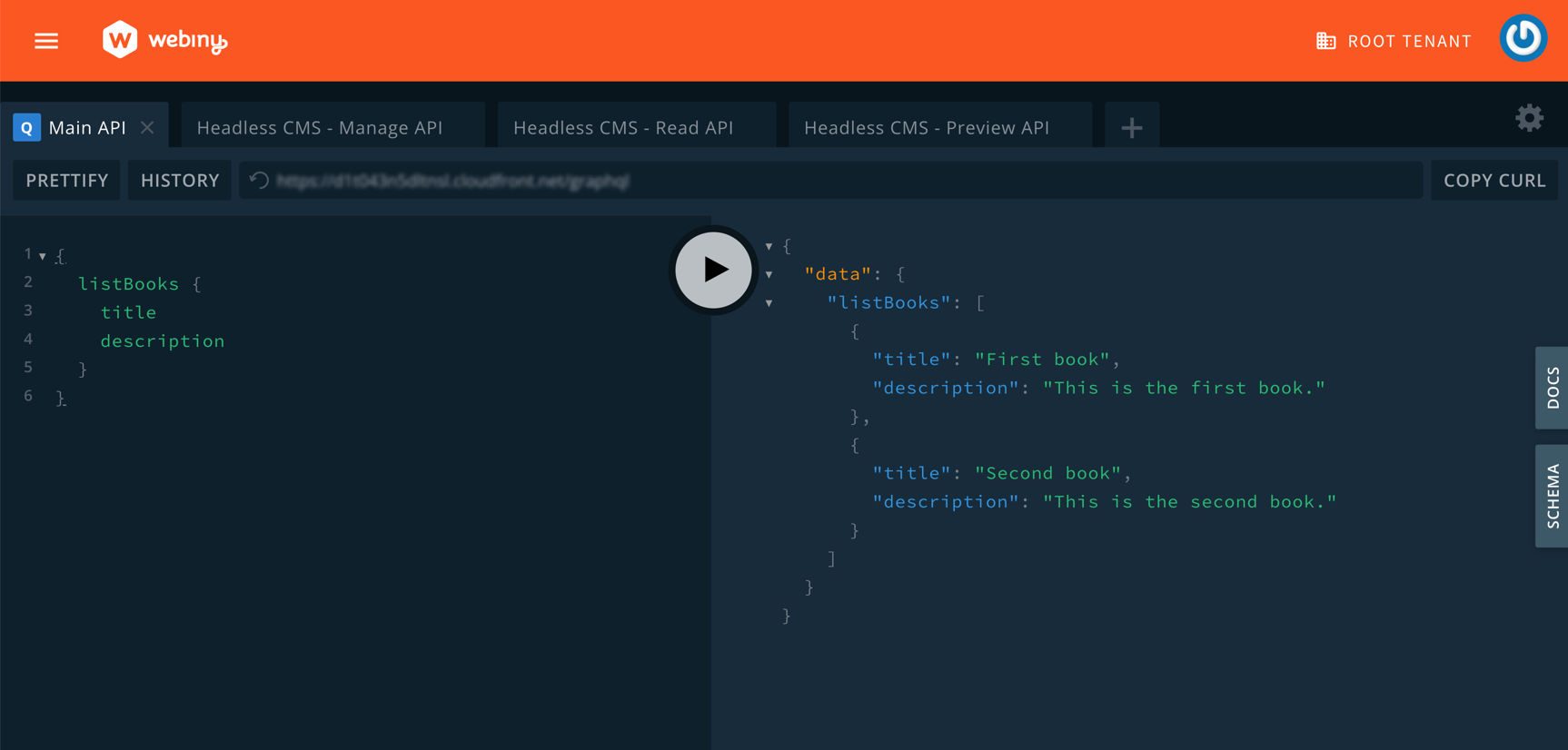The image size is (1568, 750).
Task: Click the Prettify button
Action: pos(67,181)
